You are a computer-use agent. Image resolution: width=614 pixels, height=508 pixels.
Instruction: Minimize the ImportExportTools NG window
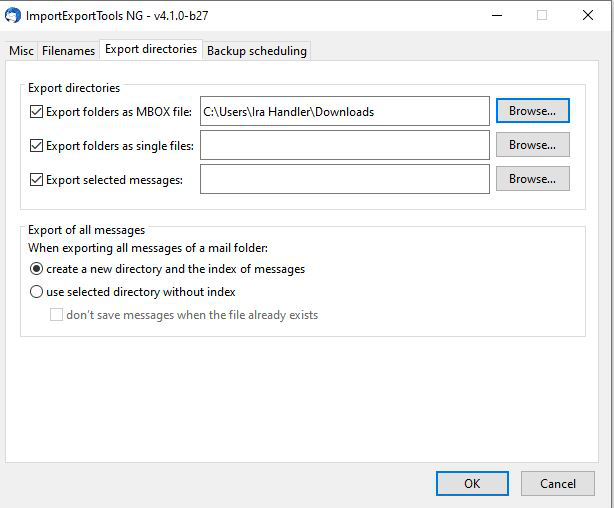(497, 16)
